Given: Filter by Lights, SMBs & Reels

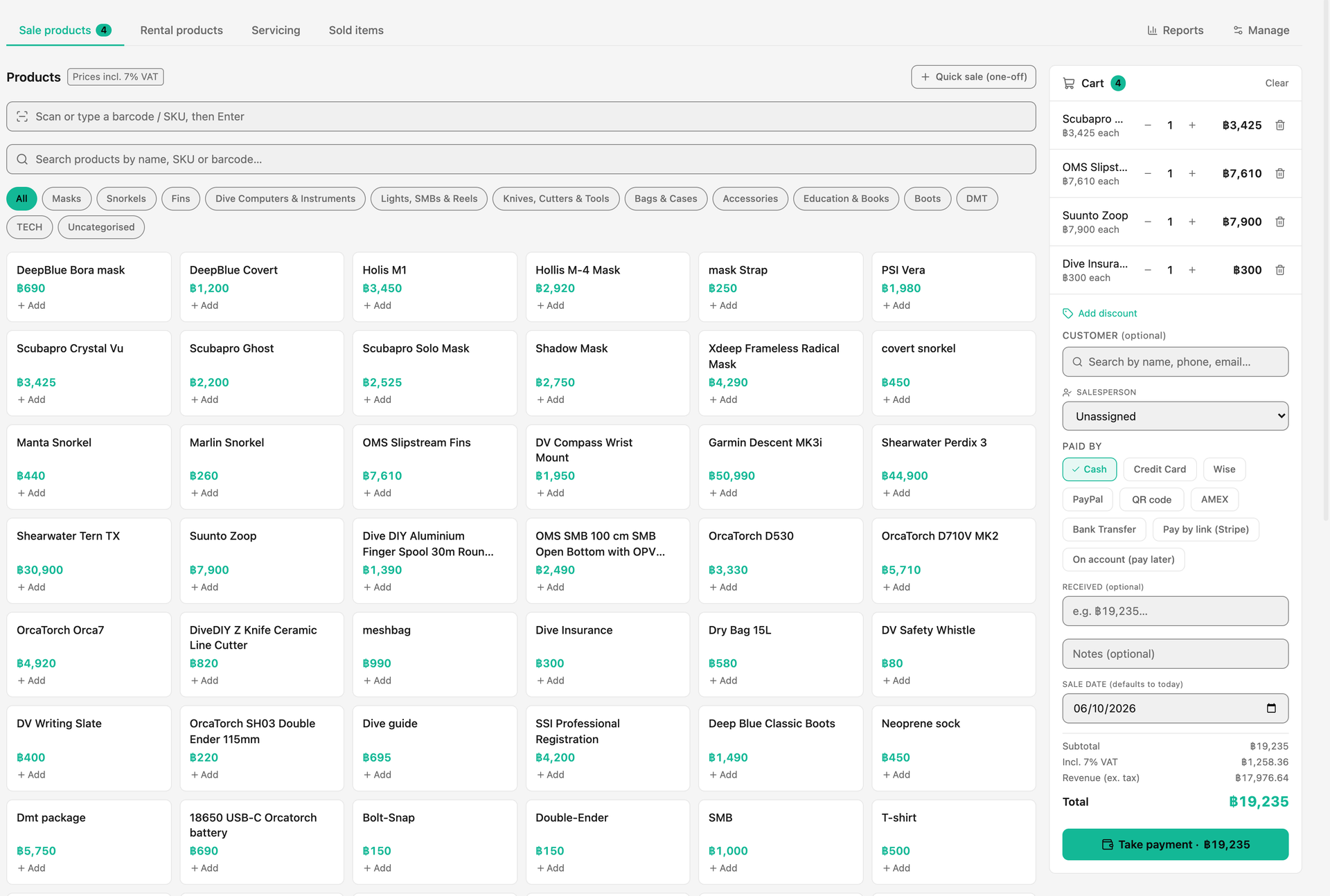Looking at the screenshot, I should [x=429, y=199].
